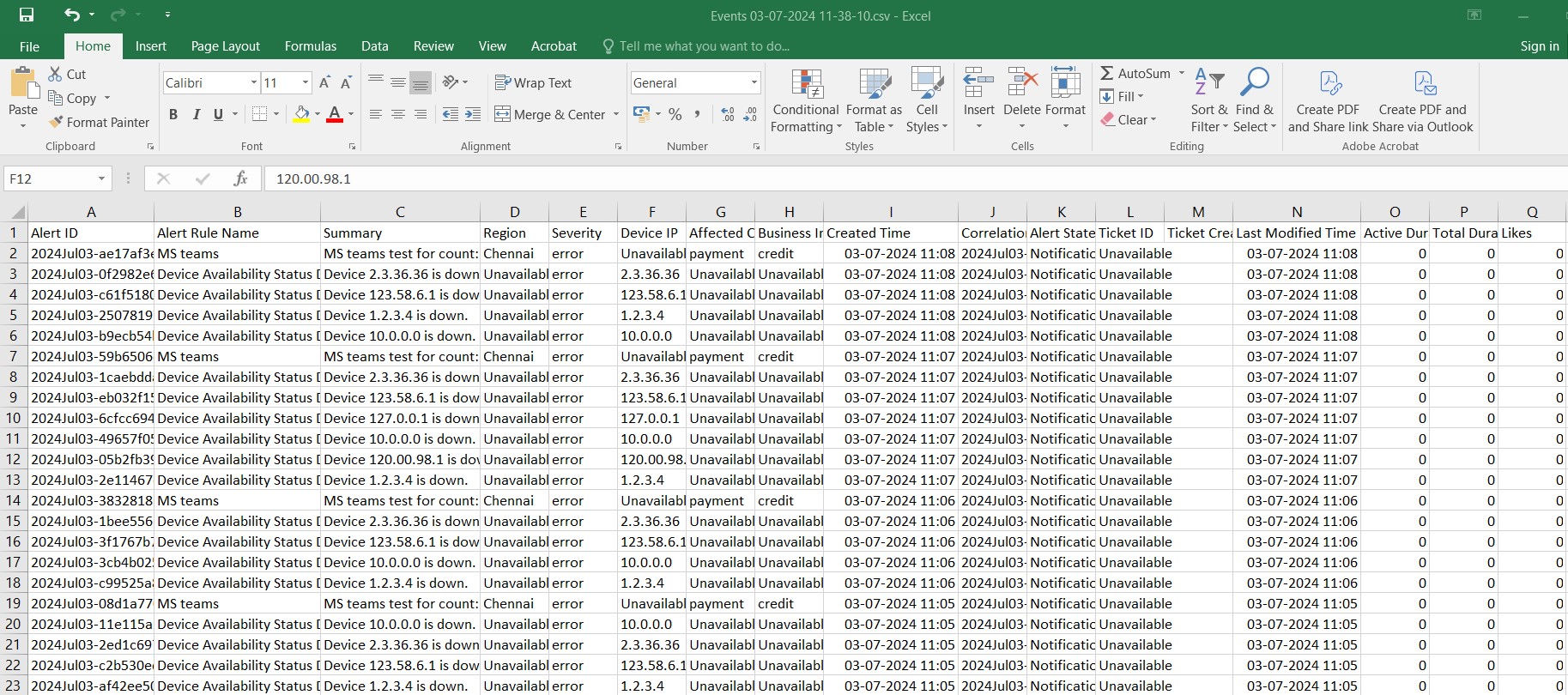This screenshot has height=695, width=1568.
Task: Expand the Name Box dropdown arrow
Action: (101, 178)
